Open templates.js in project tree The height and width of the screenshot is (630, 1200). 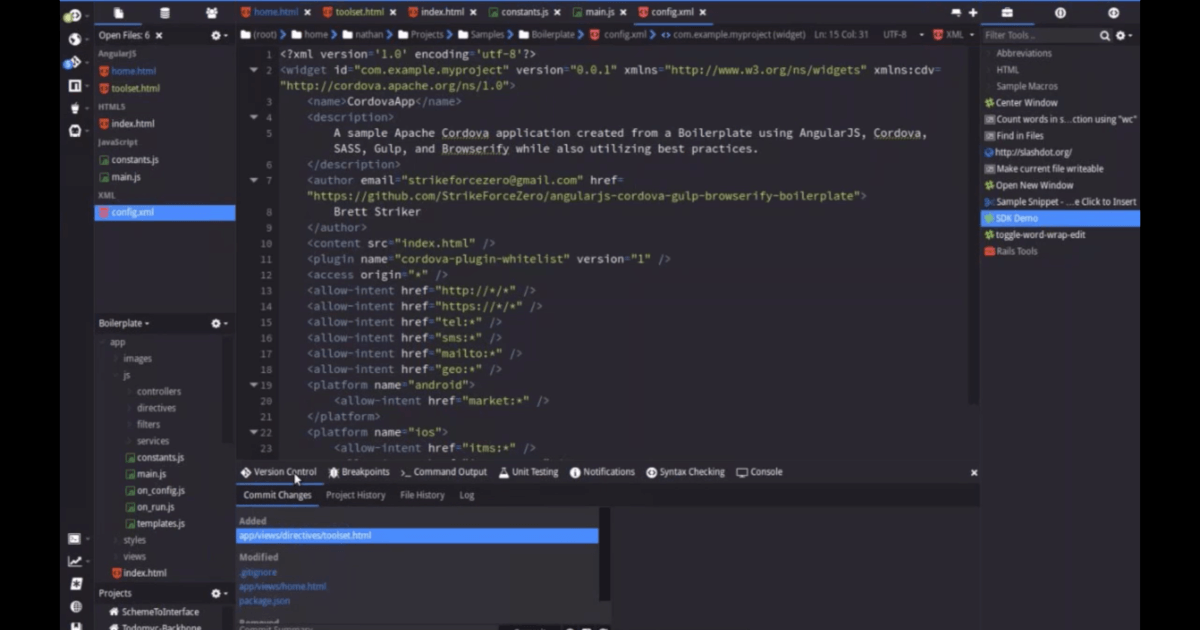[x=155, y=523]
